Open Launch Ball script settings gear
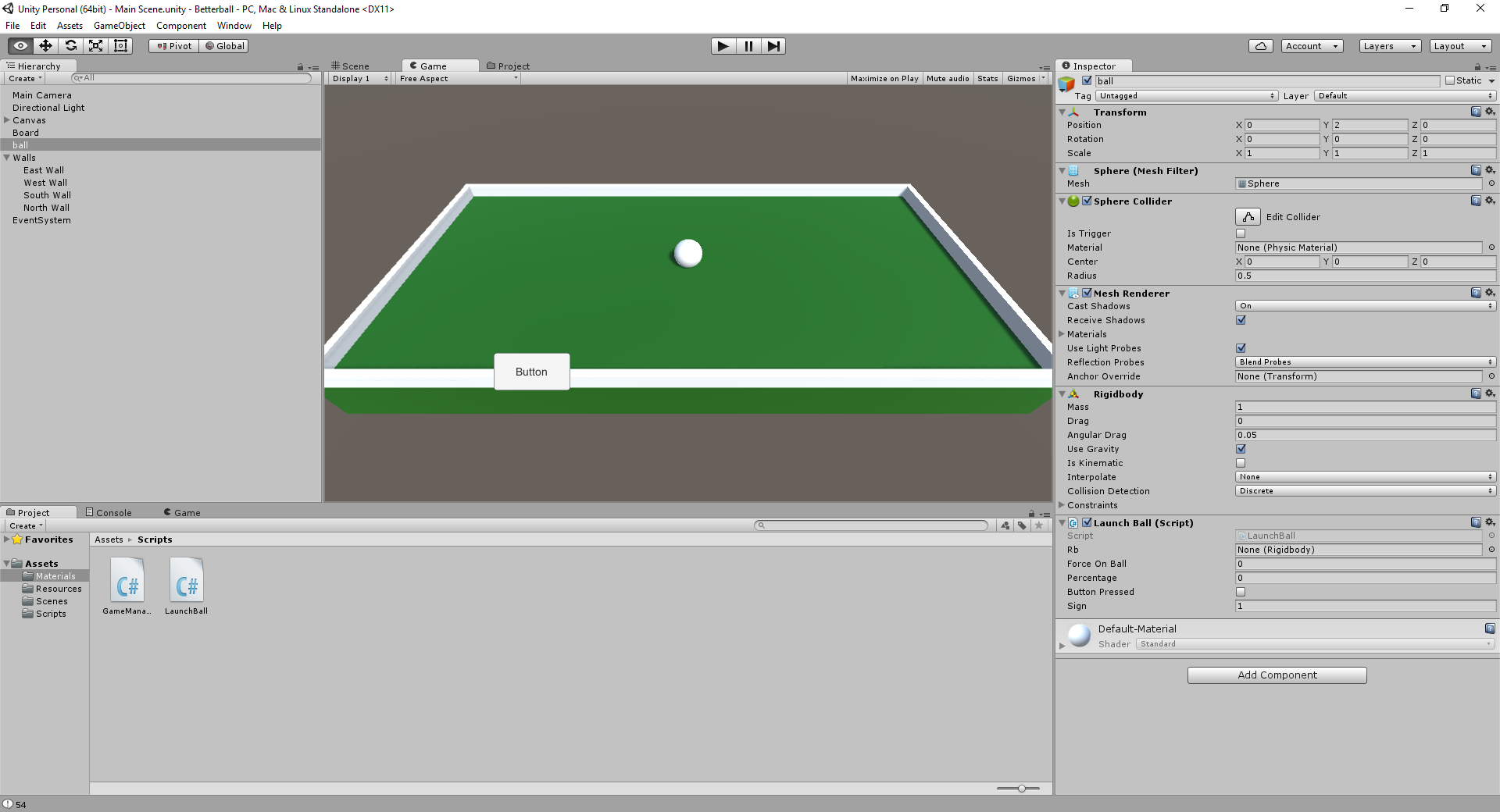Screen dimensions: 1500x812 tap(1490, 522)
